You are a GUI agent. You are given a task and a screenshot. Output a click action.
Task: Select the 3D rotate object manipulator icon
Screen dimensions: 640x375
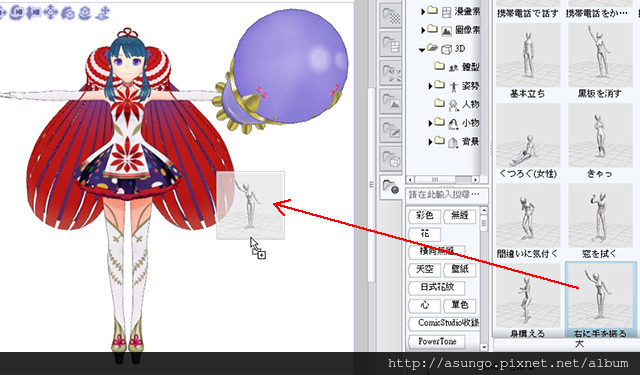click(68, 13)
